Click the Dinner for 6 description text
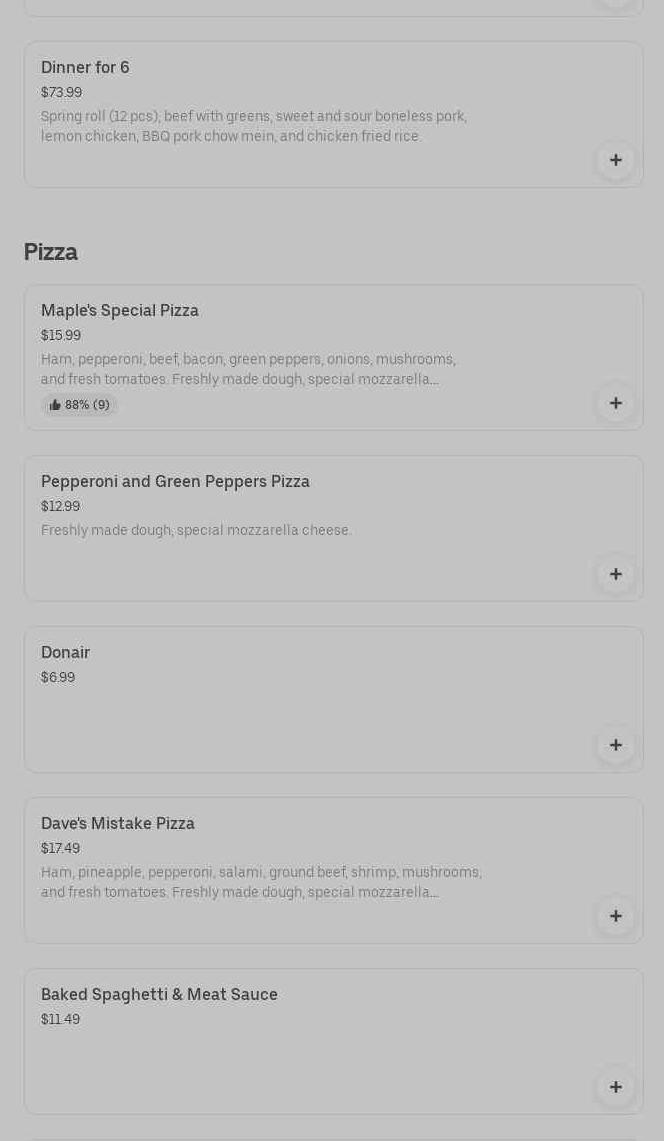Viewport: 664px width, 1141px height. (253, 126)
